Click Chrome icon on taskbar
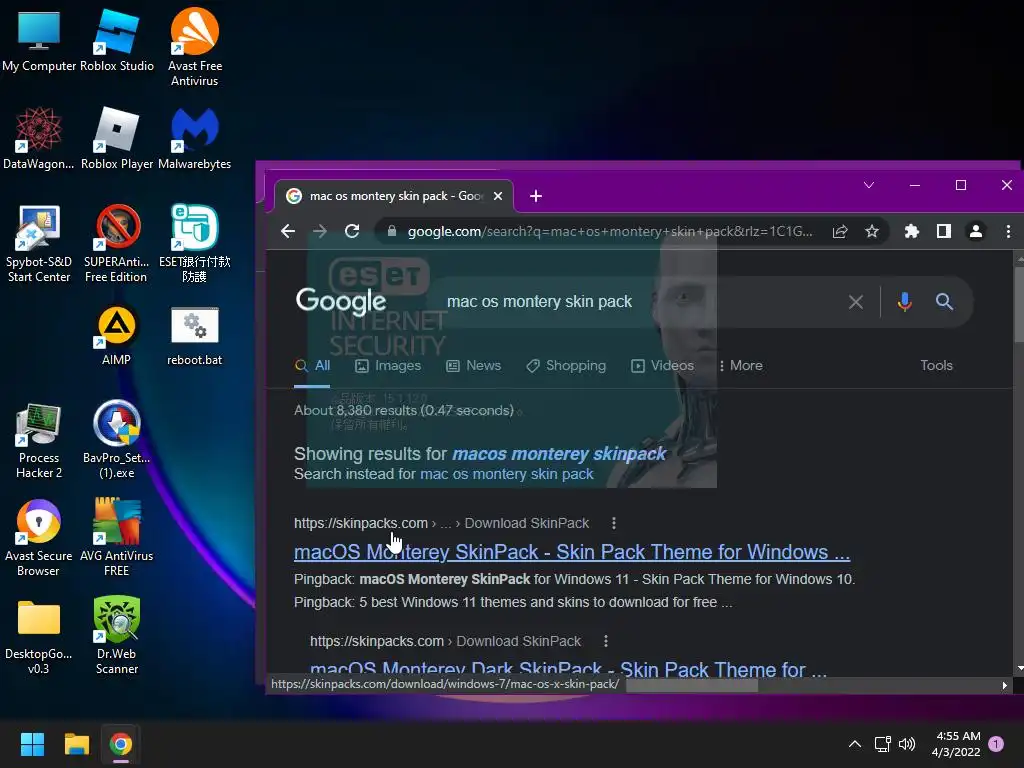This screenshot has width=1024, height=768. point(121,744)
